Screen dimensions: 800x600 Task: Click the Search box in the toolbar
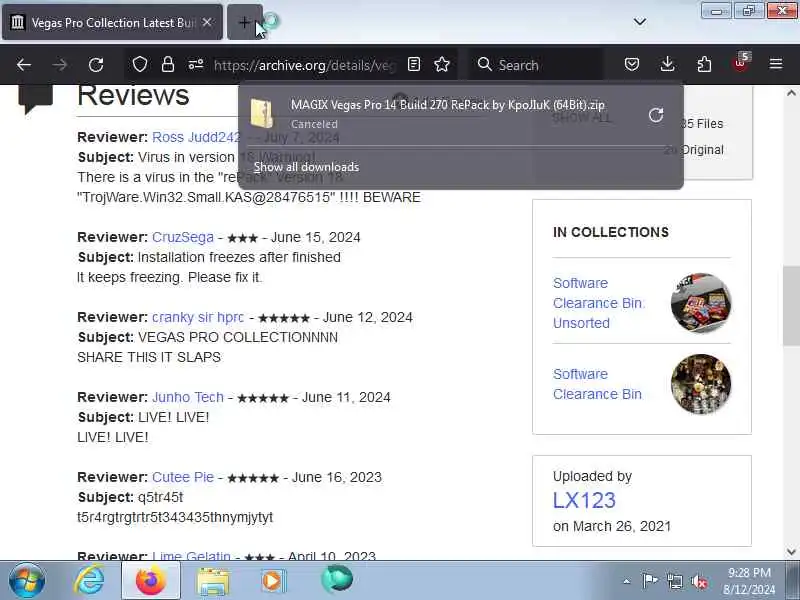click(x=535, y=65)
